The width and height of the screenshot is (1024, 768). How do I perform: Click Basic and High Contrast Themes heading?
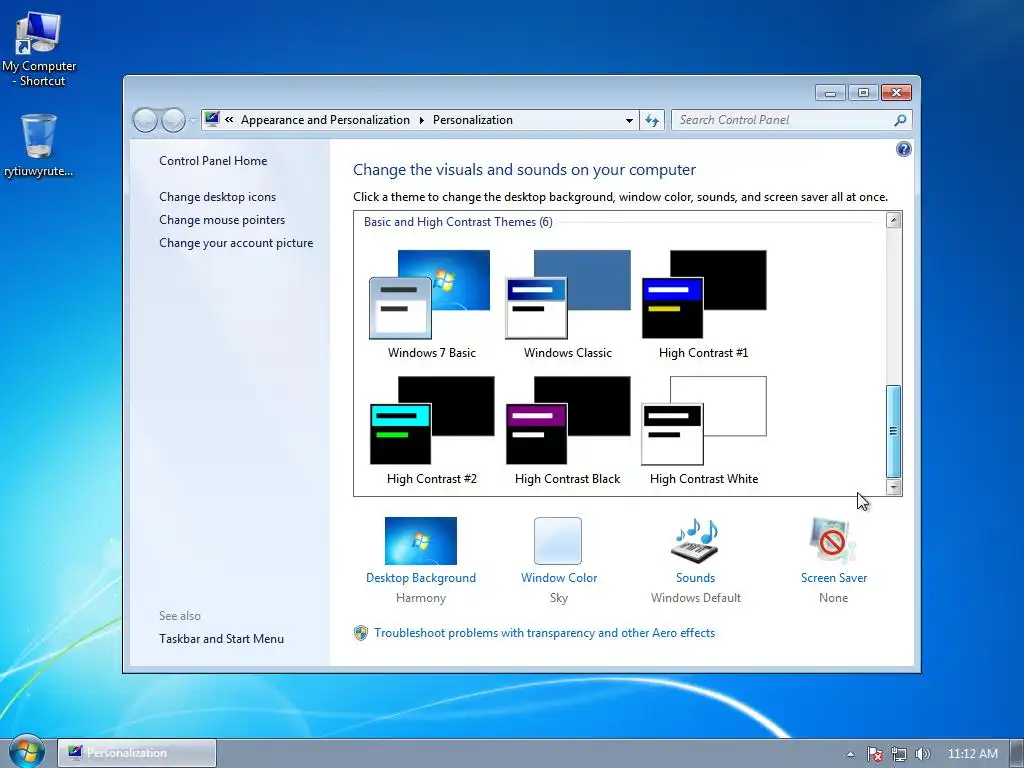458,222
